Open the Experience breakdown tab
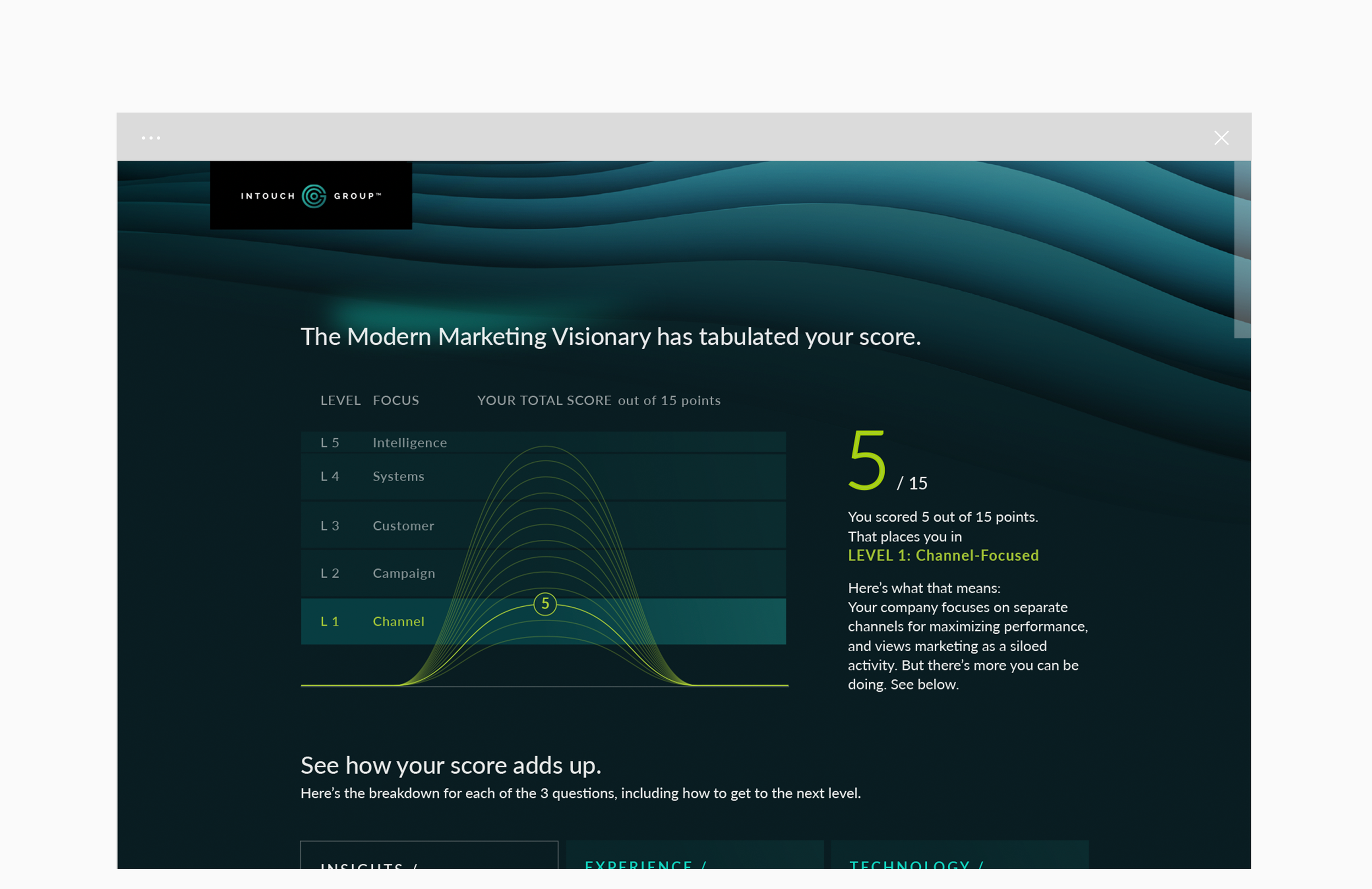 (x=695, y=855)
